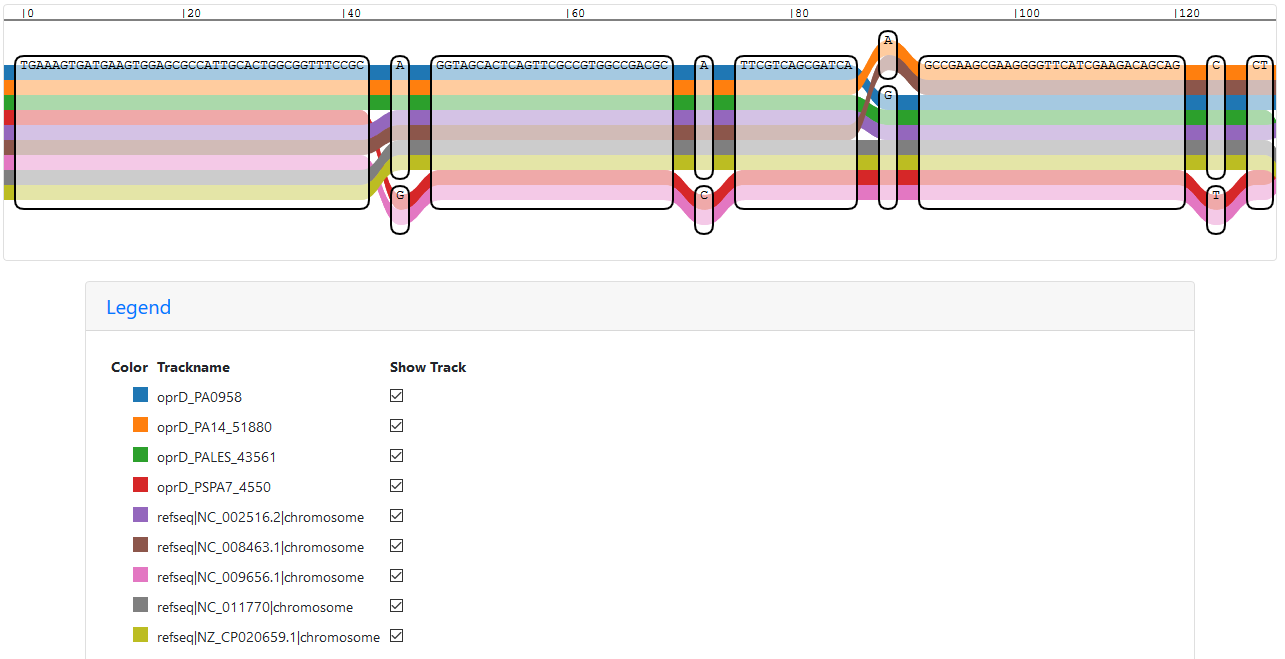Click the single T variant node

(x=1216, y=196)
